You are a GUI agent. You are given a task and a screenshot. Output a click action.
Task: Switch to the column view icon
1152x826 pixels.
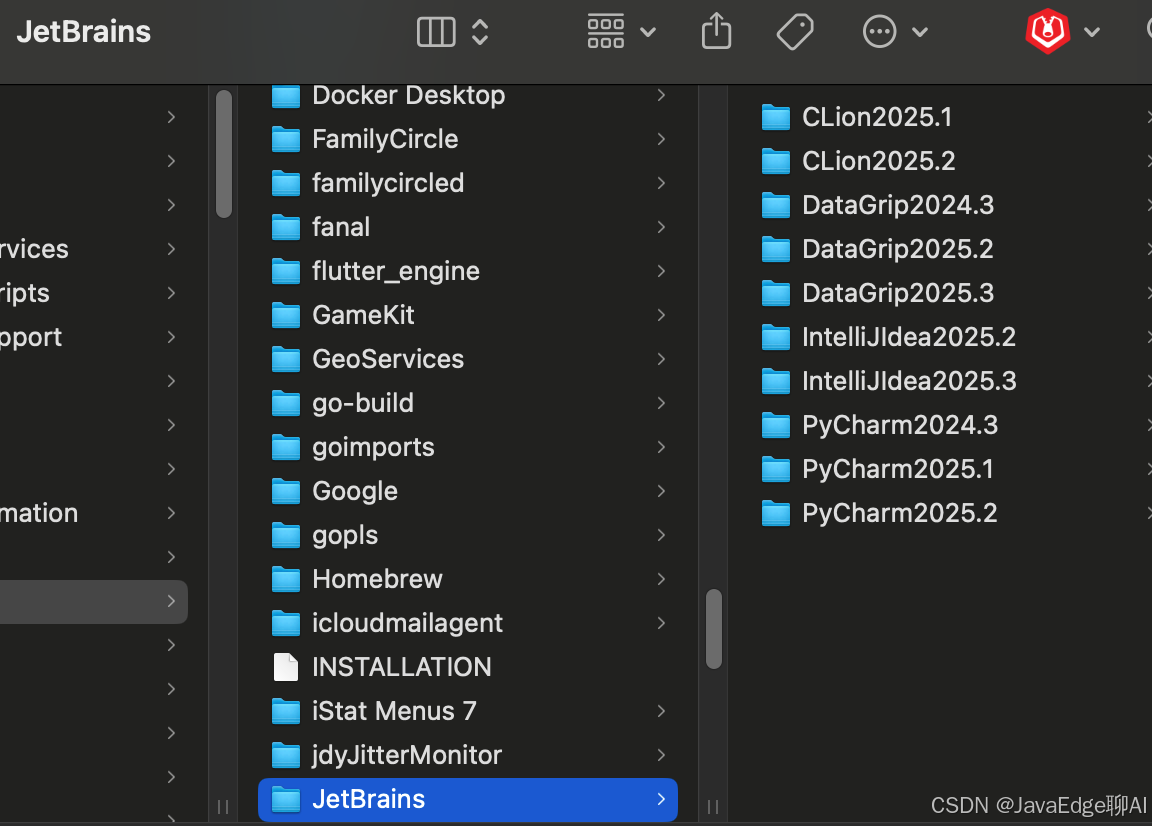pyautogui.click(x=436, y=32)
